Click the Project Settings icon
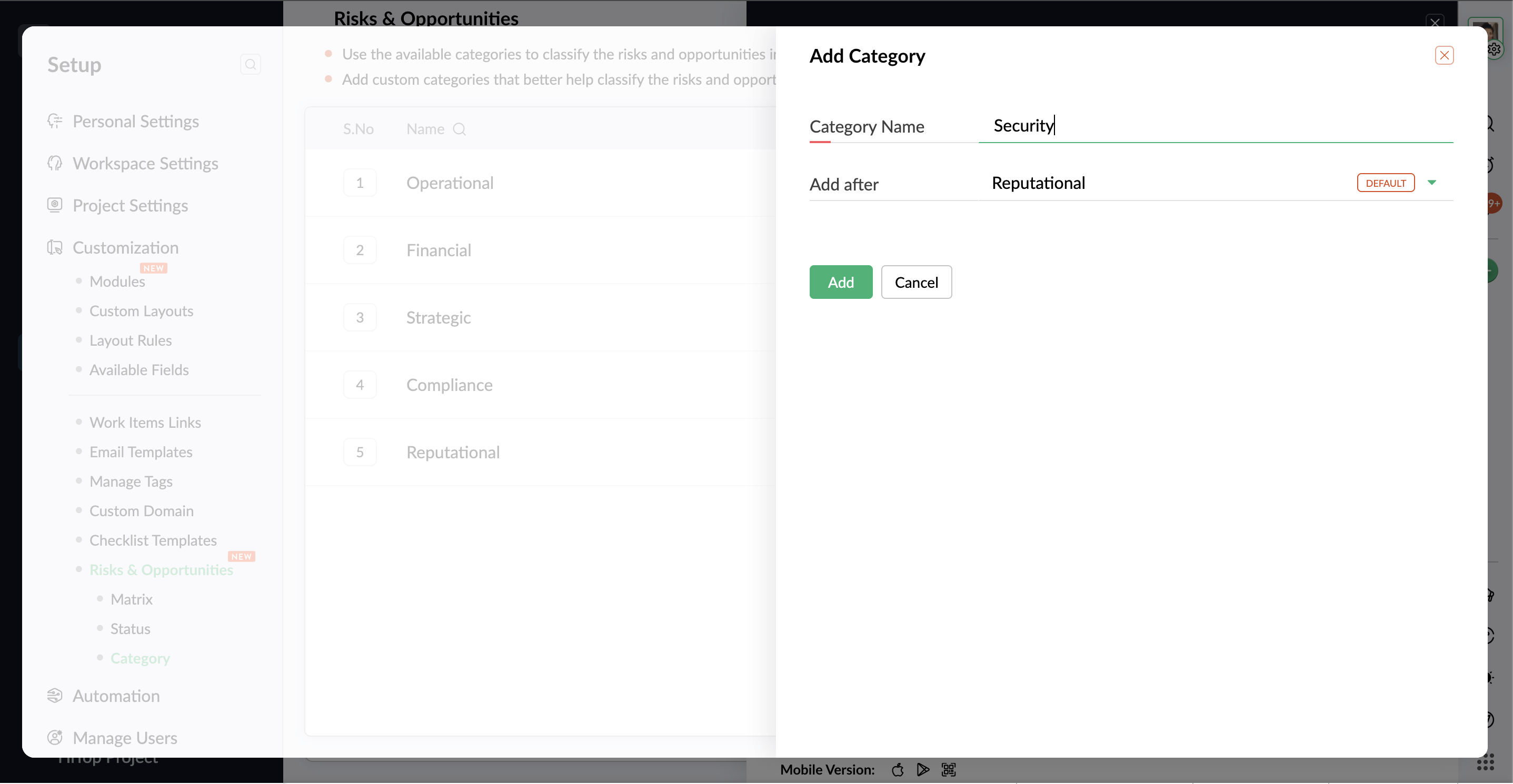Screen dimensions: 1513x784 click(55, 205)
